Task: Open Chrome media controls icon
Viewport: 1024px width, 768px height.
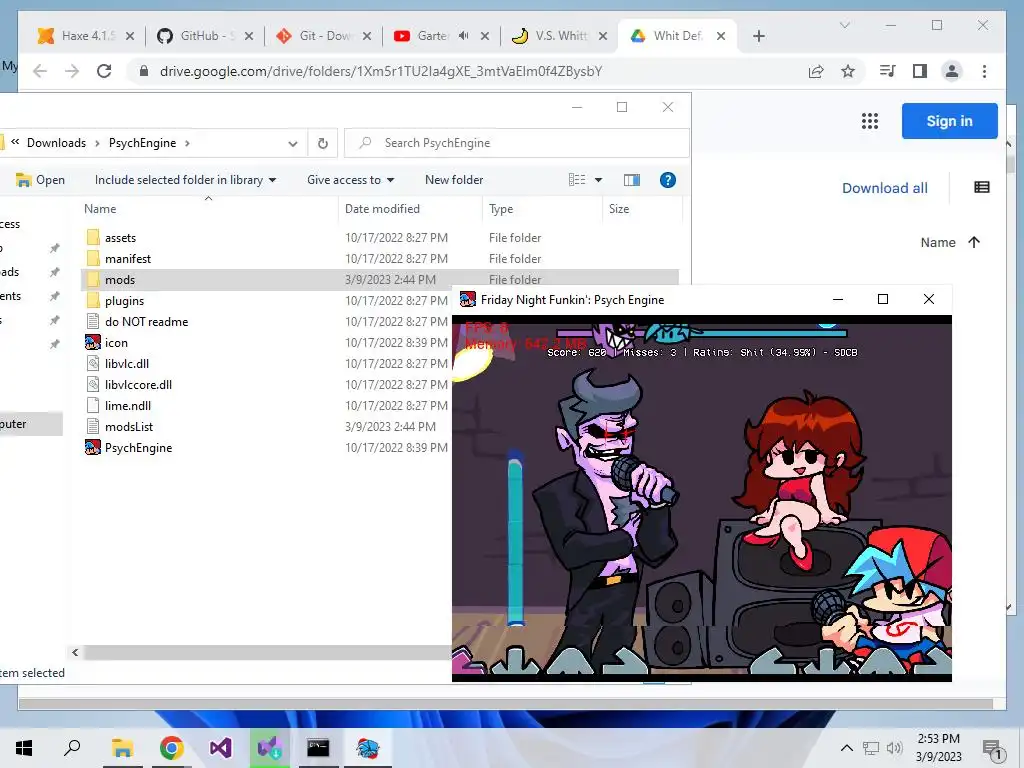Action: [x=887, y=71]
